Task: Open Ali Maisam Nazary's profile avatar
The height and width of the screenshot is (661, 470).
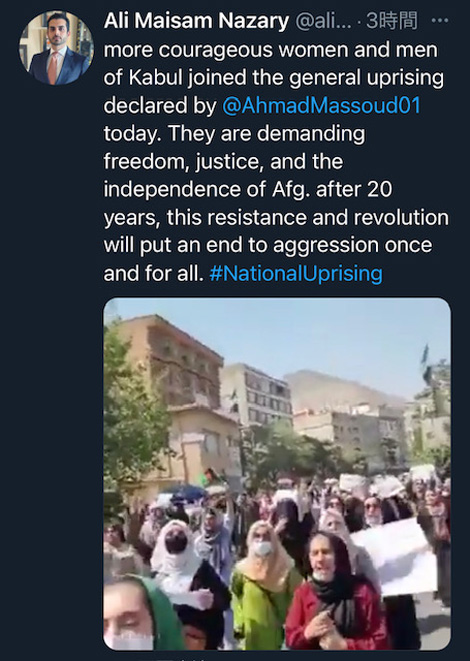Action: click(x=56, y=48)
